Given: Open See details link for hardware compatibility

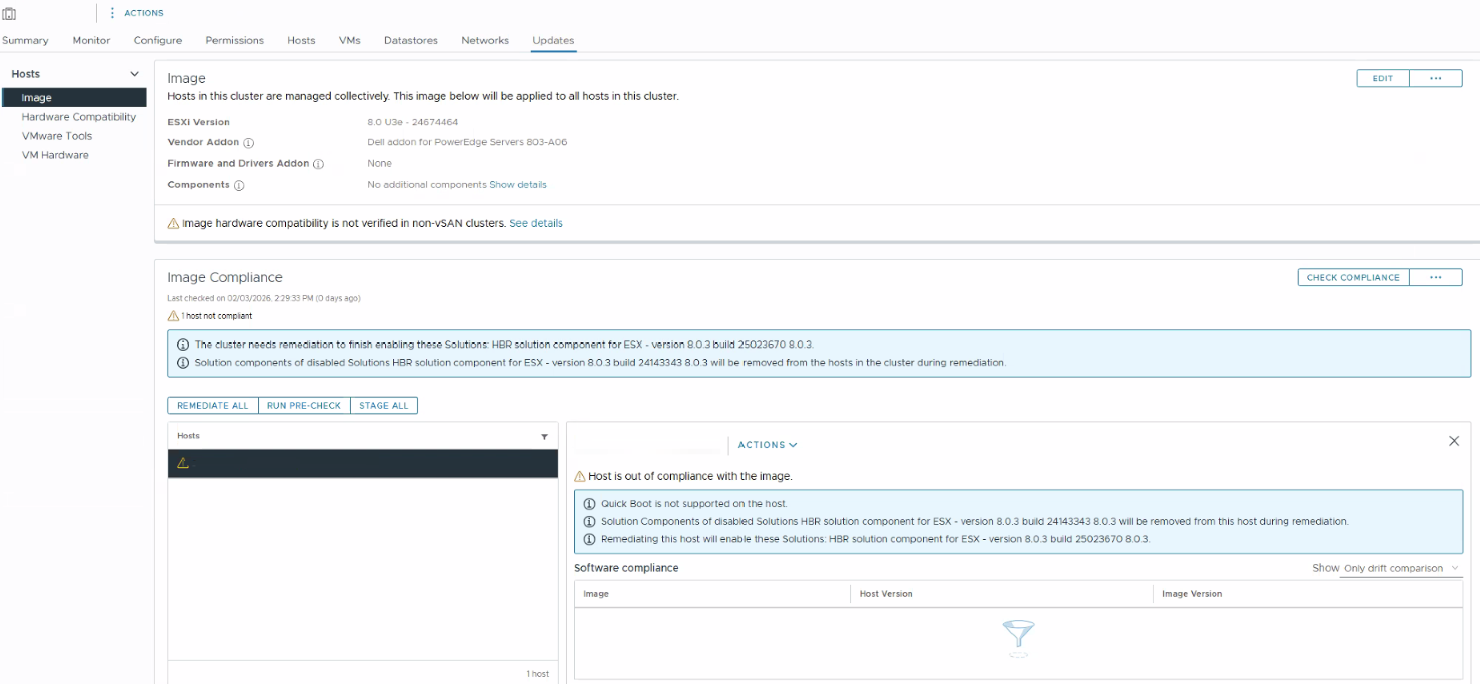Looking at the screenshot, I should click(536, 223).
